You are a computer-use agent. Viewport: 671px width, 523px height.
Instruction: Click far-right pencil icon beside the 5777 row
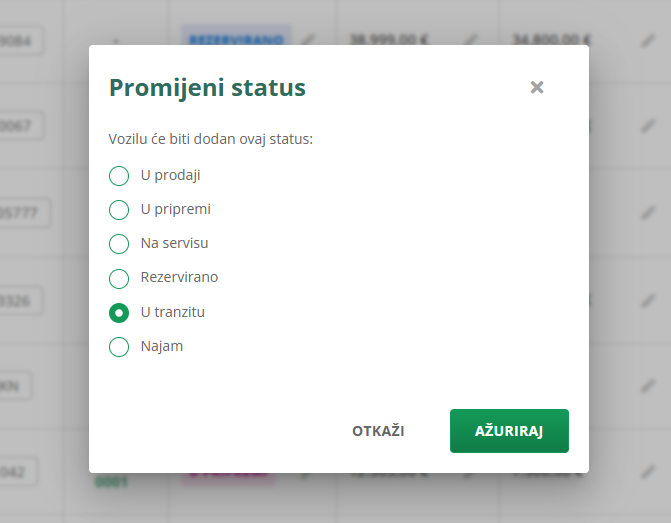click(648, 212)
